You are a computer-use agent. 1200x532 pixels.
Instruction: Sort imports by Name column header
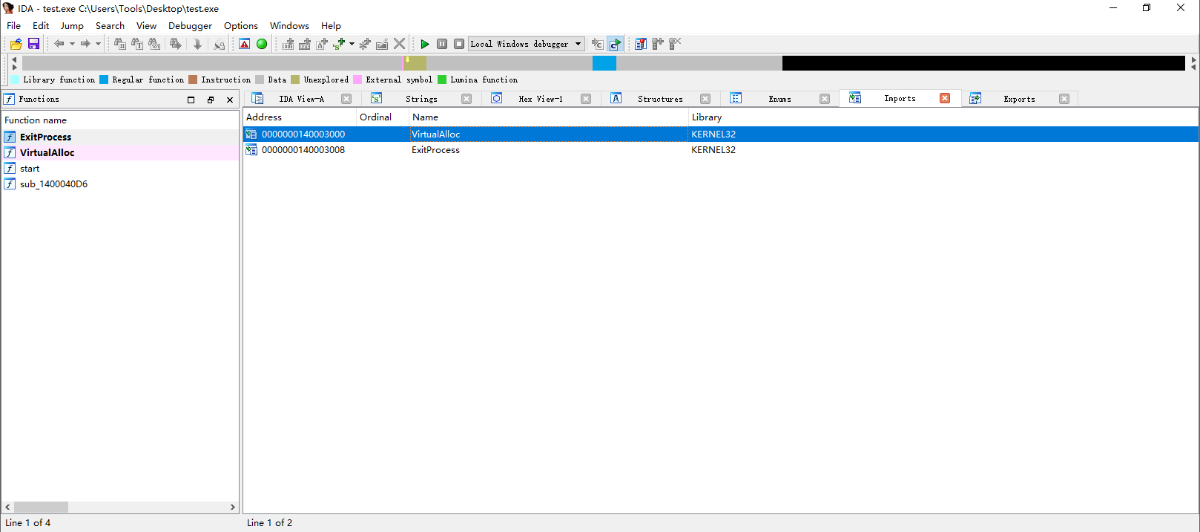pyautogui.click(x=548, y=117)
